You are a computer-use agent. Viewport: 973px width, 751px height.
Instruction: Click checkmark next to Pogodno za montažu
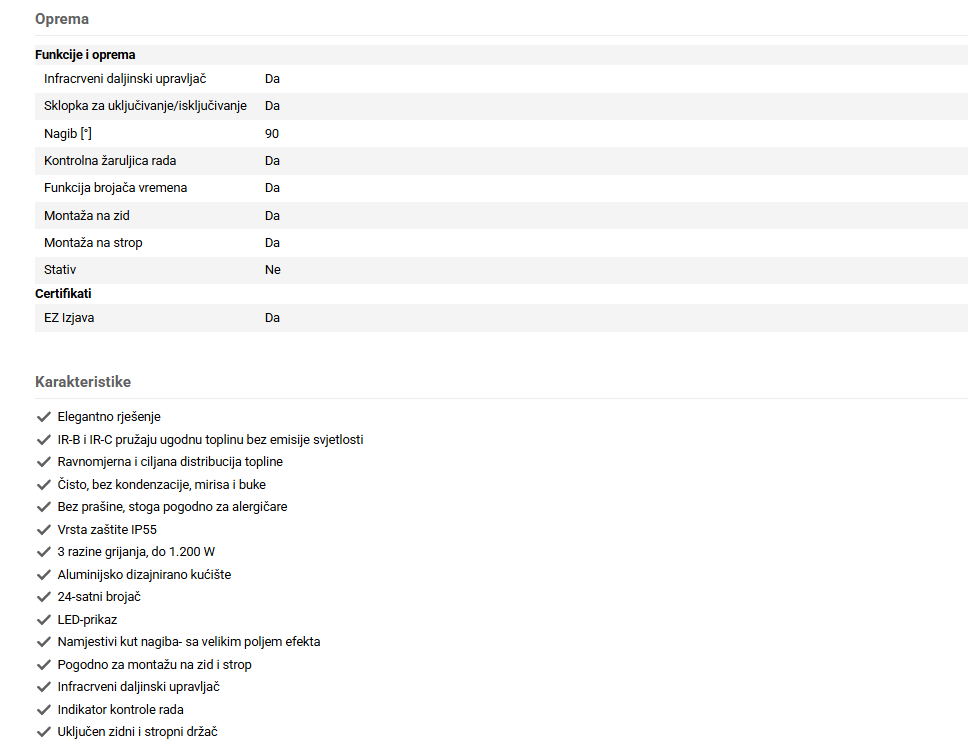43,665
